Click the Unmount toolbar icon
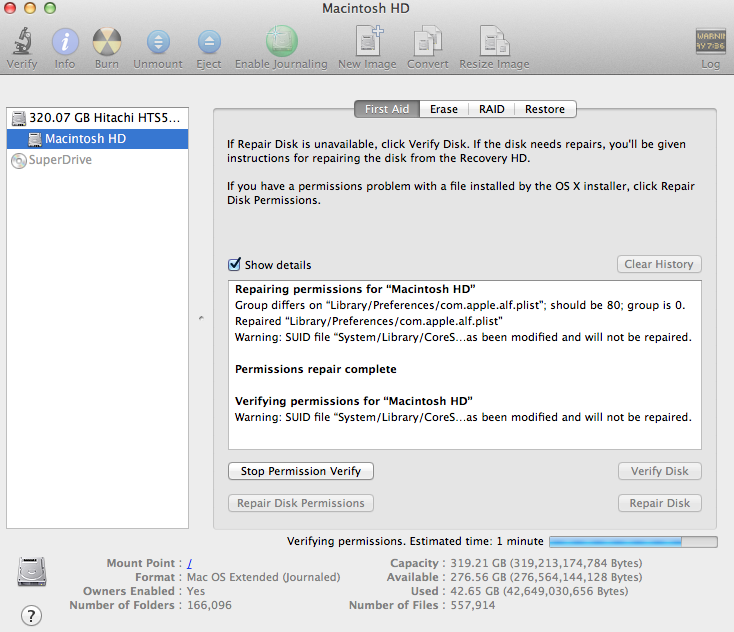 [158, 42]
